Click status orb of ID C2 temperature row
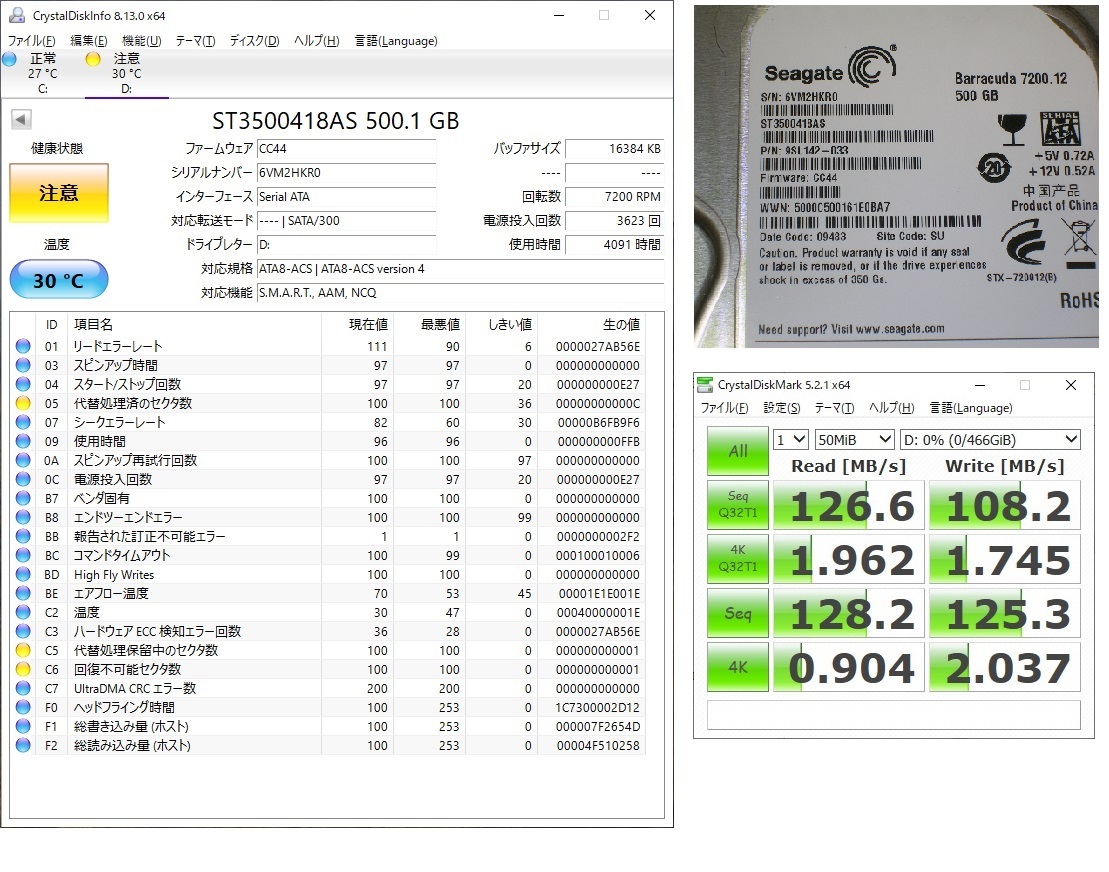The image size is (1109, 872). [23, 612]
